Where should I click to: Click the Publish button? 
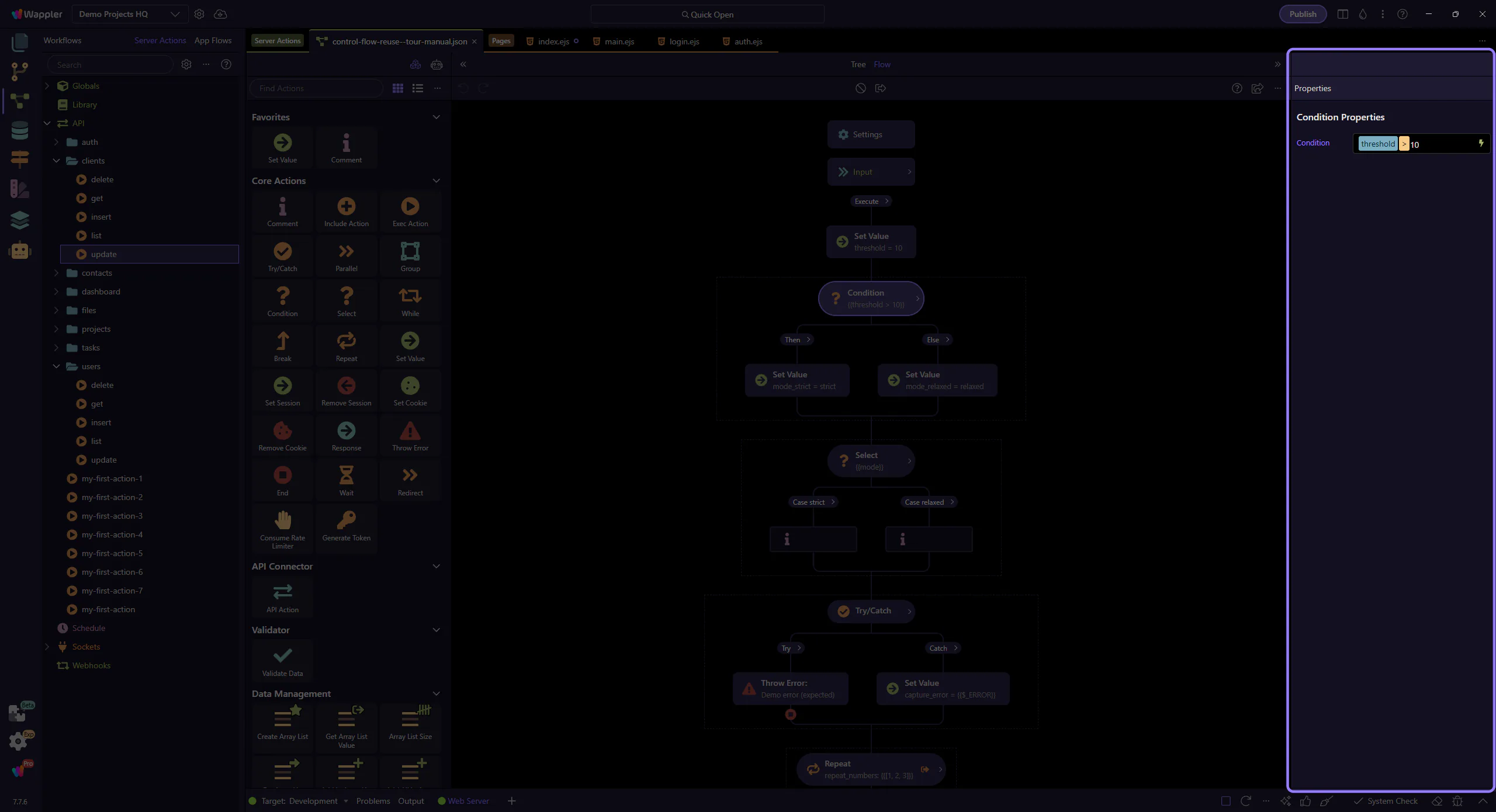pos(1303,14)
